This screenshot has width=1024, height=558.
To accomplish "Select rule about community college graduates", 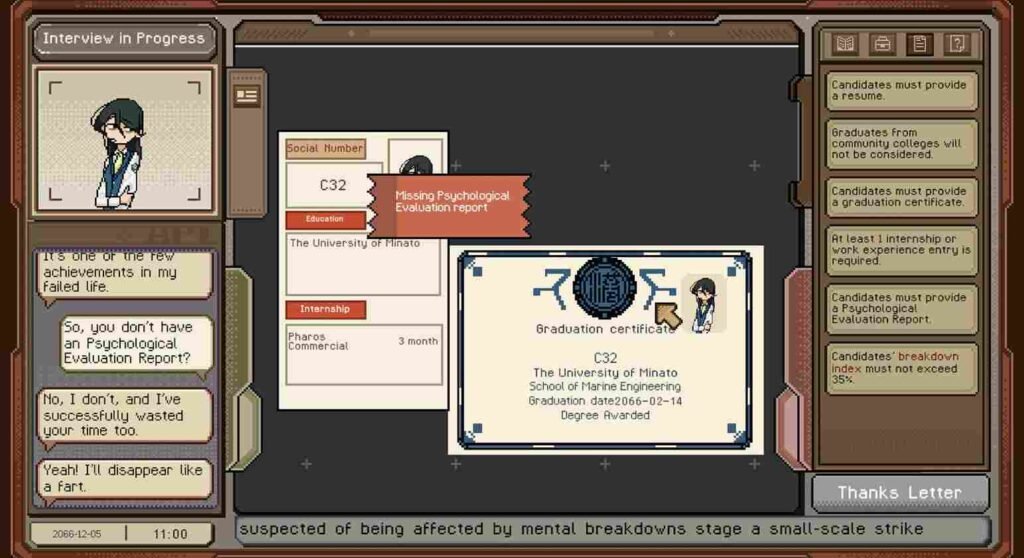I will 901,143.
